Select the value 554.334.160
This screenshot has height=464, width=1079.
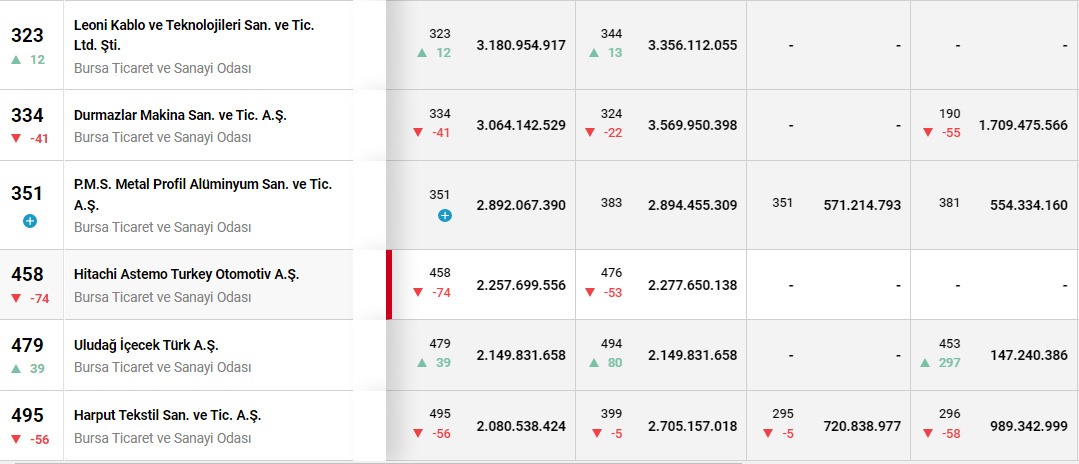[x=1029, y=205]
